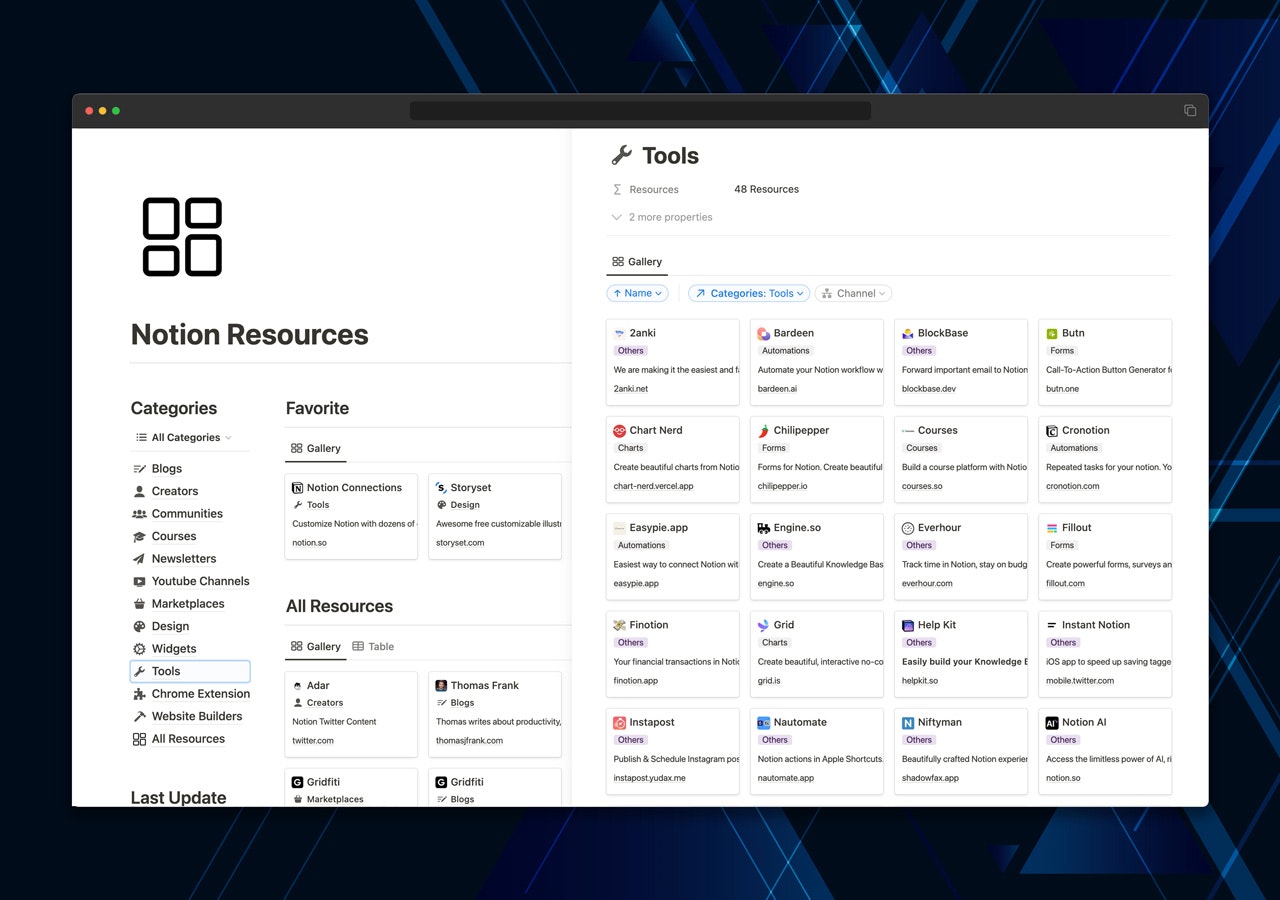Click the Notion AI card logo icon
This screenshot has height=900, width=1280.
pos(1052,722)
